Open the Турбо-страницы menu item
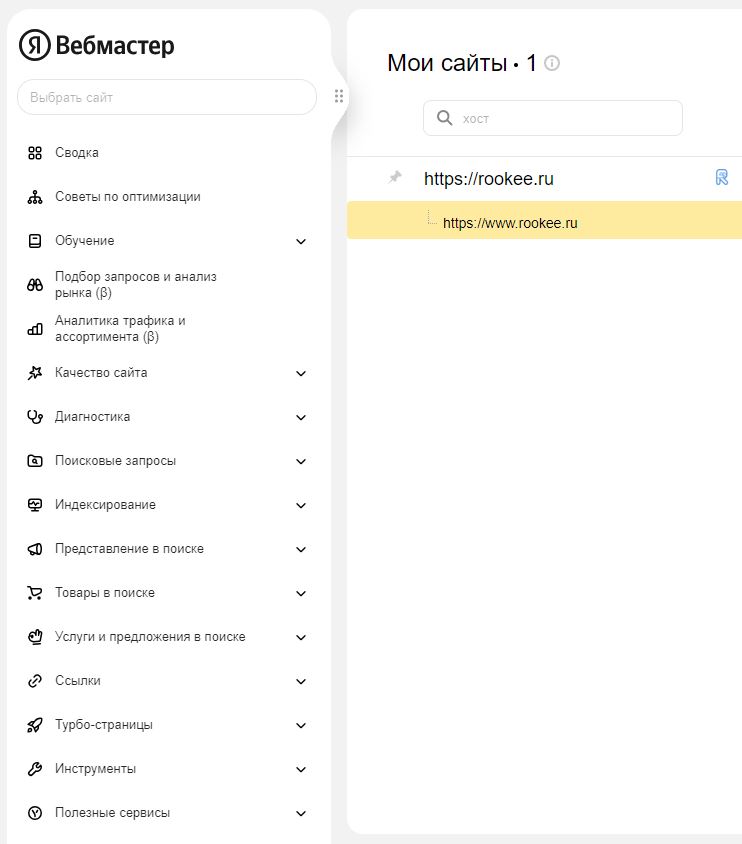Viewport: 742px width, 844px height. (x=104, y=725)
